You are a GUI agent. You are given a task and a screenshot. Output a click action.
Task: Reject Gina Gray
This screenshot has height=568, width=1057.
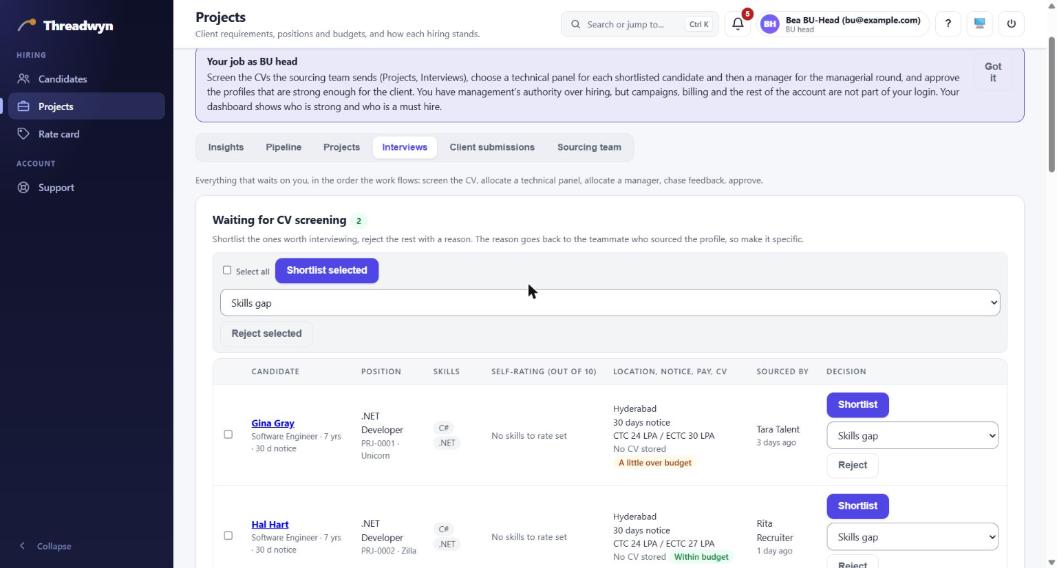click(x=852, y=465)
